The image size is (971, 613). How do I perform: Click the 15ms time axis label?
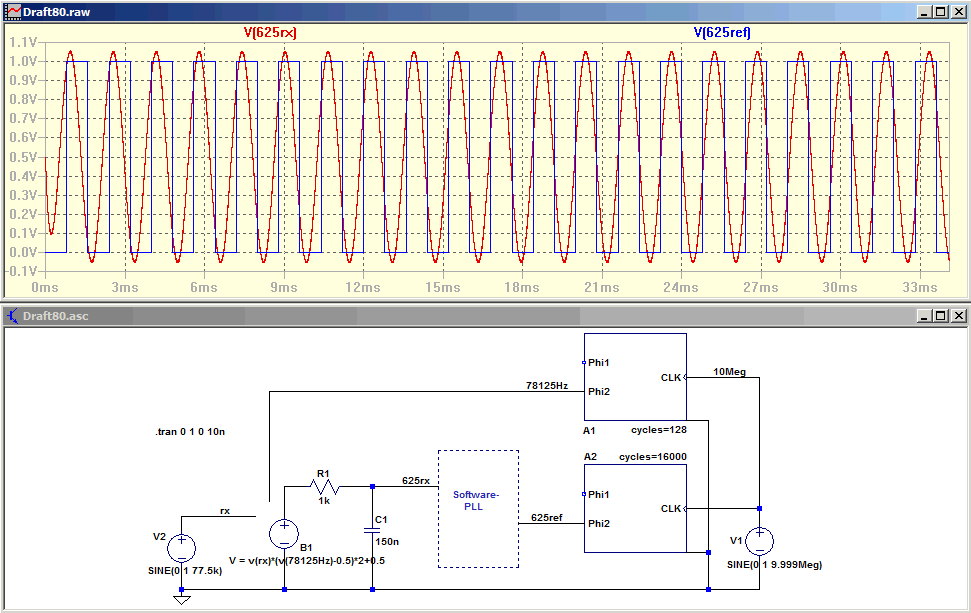pos(442,287)
